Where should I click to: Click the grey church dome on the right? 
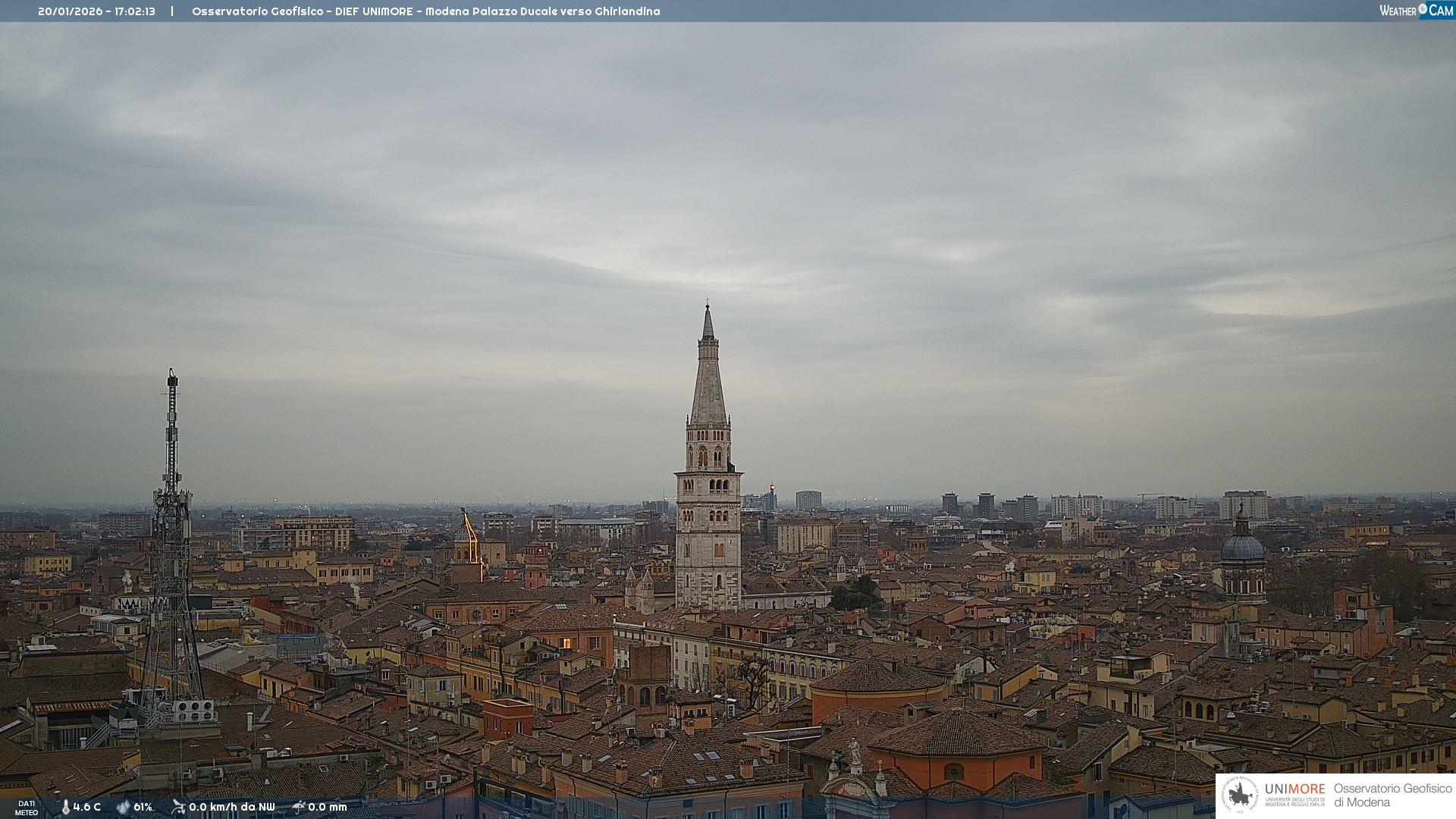1242,546
